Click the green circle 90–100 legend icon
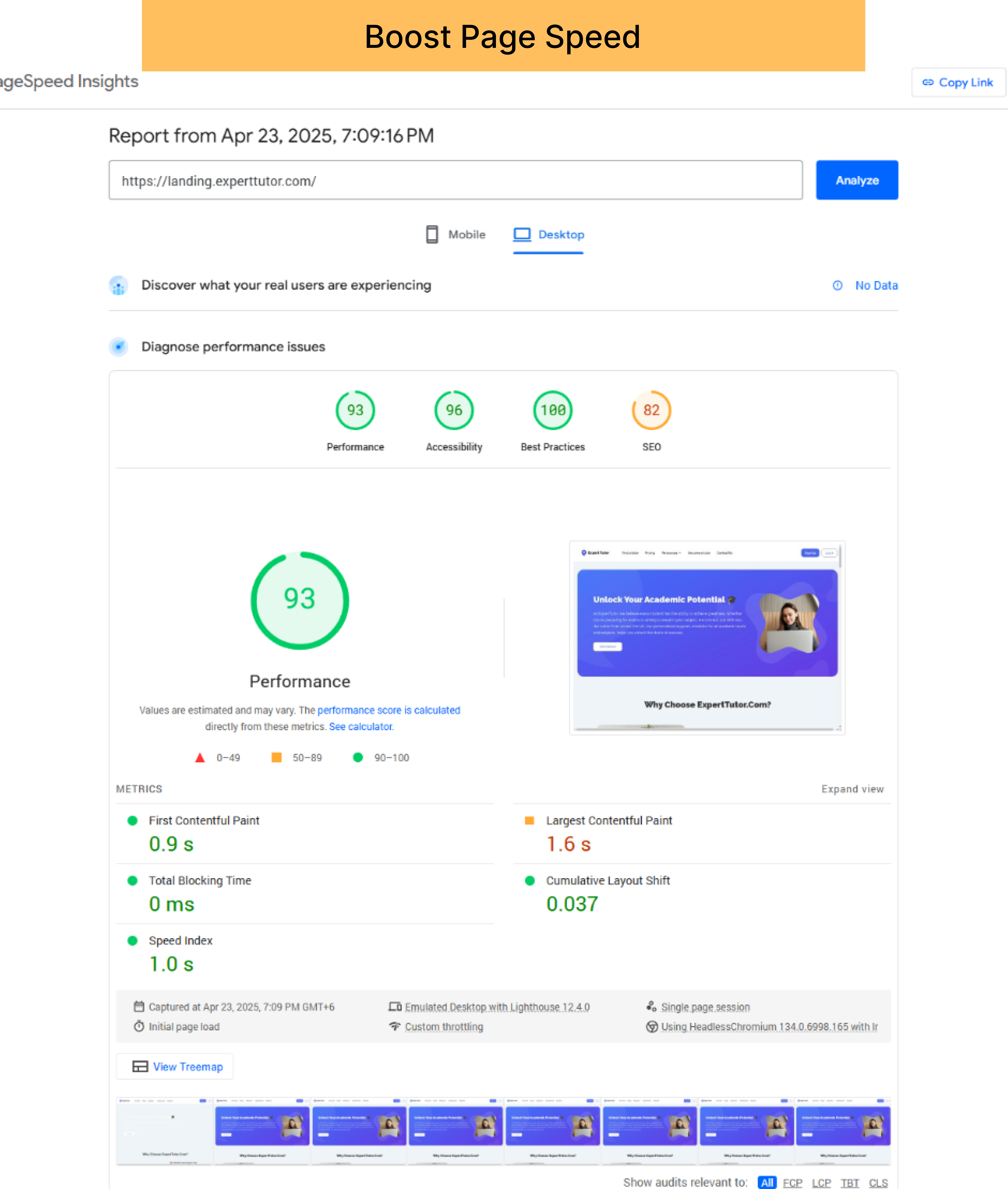The width and height of the screenshot is (1008, 1189). 358,758
